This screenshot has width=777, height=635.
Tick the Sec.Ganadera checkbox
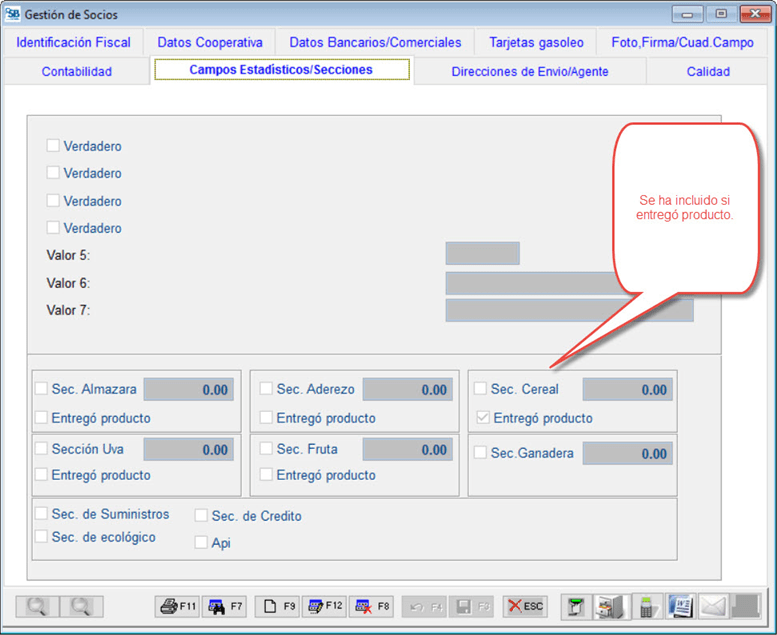[481, 453]
